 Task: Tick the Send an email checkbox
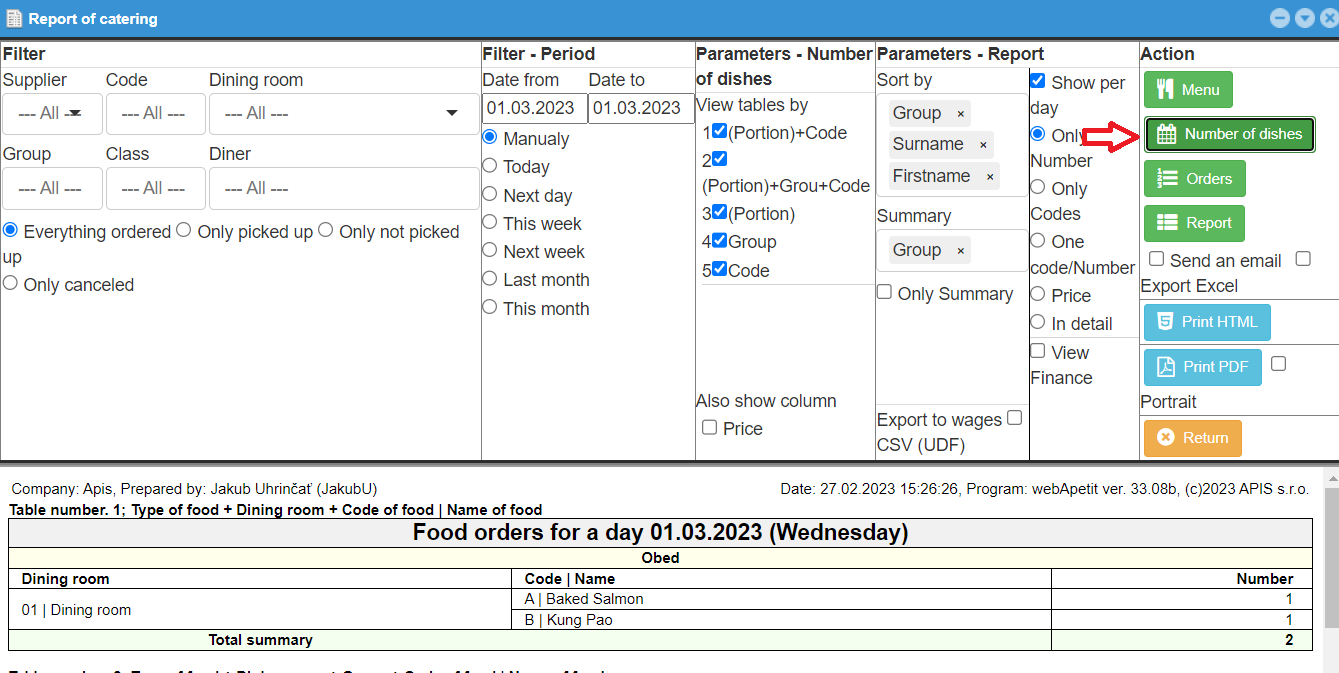[1156, 259]
